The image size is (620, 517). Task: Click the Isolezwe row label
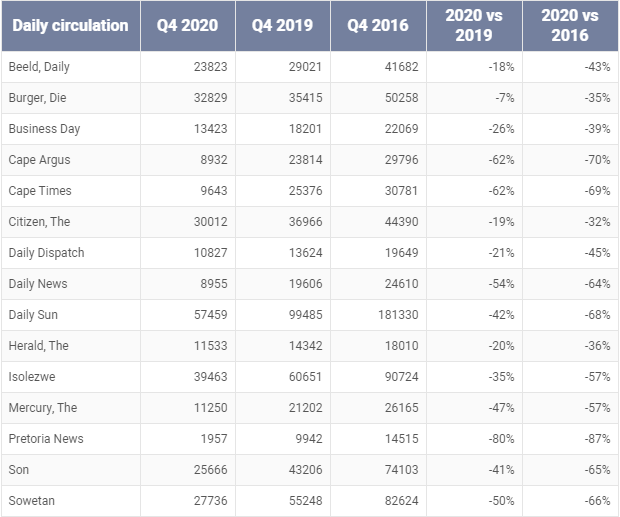pyautogui.click(x=33, y=377)
